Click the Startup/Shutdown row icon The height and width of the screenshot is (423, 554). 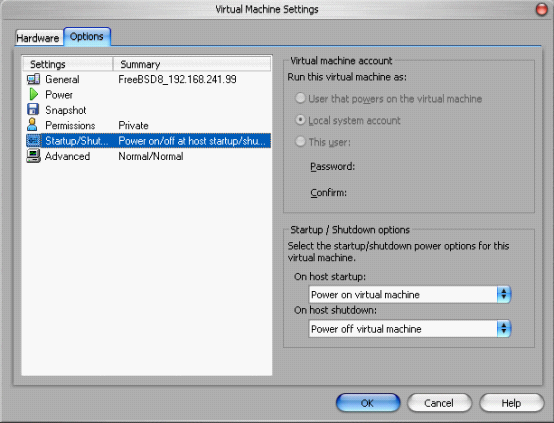click(x=33, y=141)
